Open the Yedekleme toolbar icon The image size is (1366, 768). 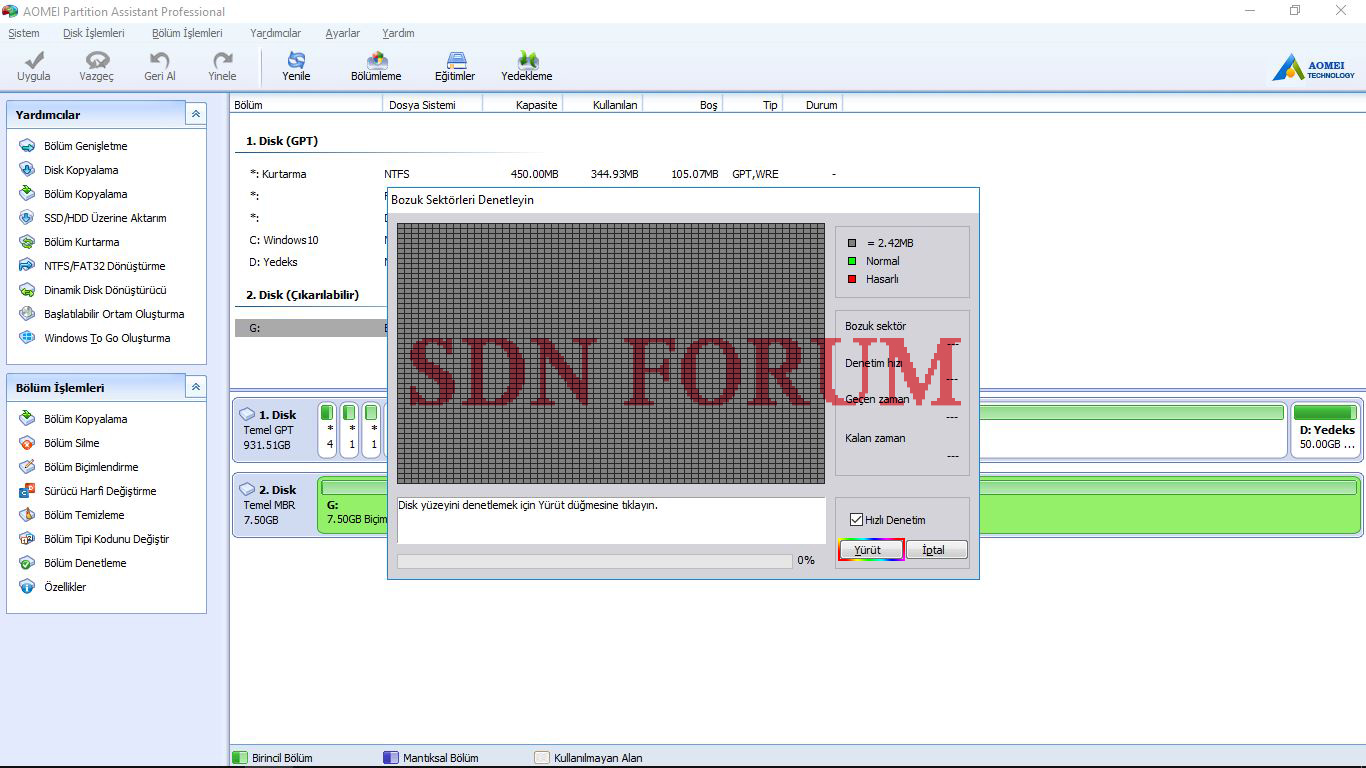point(526,62)
